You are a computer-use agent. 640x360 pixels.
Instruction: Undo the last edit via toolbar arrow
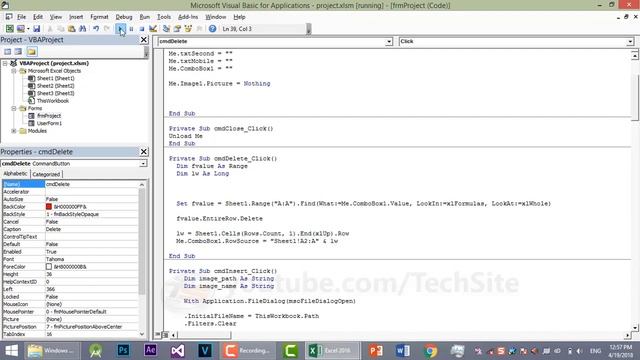(x=96, y=29)
